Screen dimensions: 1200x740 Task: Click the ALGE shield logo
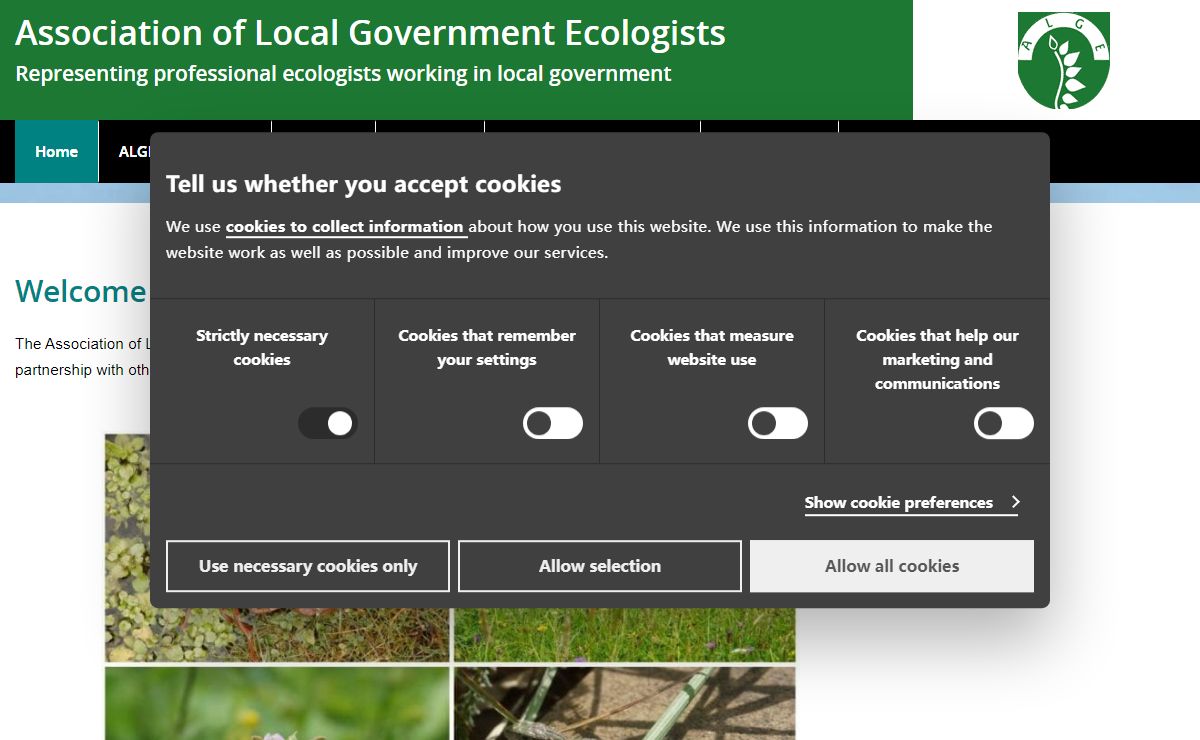click(x=1064, y=60)
